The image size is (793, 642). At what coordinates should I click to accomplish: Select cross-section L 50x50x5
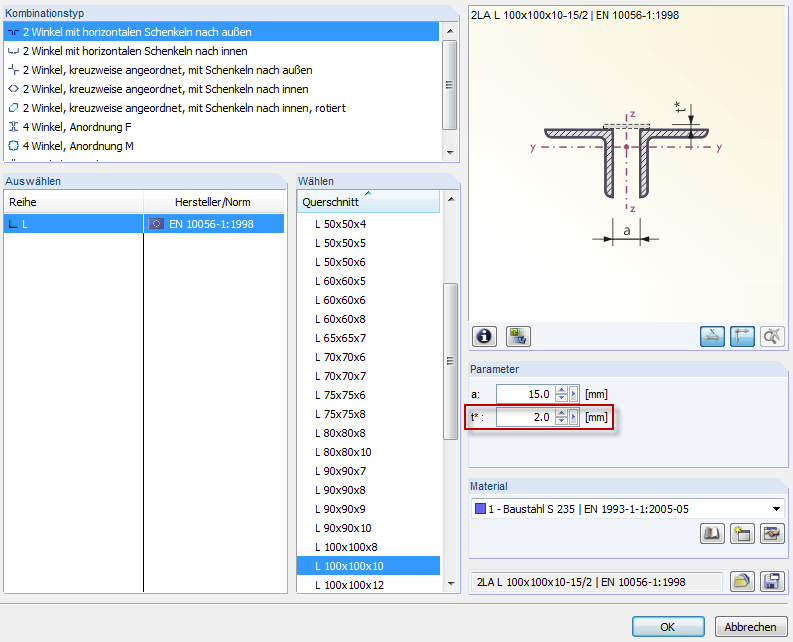click(x=368, y=243)
